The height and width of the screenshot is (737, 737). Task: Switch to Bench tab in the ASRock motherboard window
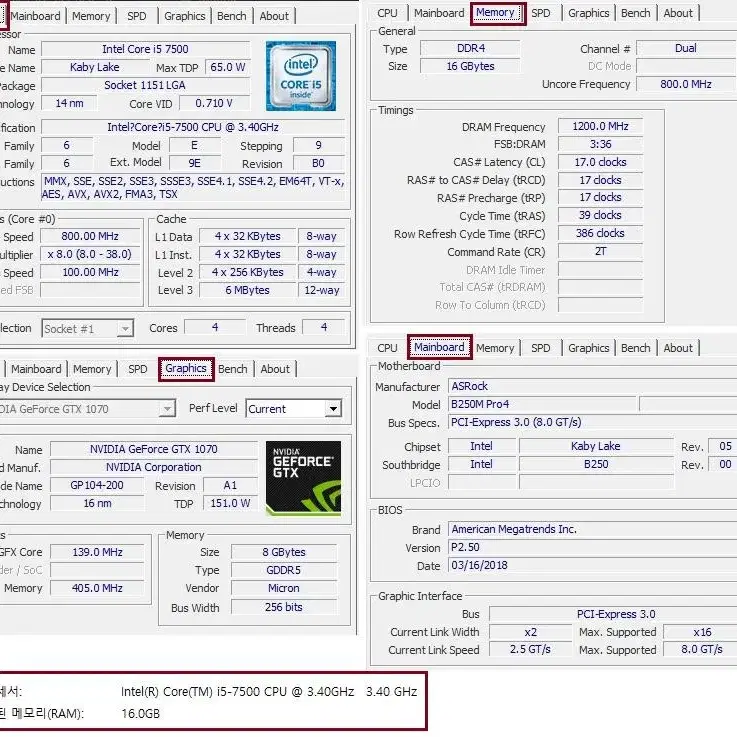635,348
